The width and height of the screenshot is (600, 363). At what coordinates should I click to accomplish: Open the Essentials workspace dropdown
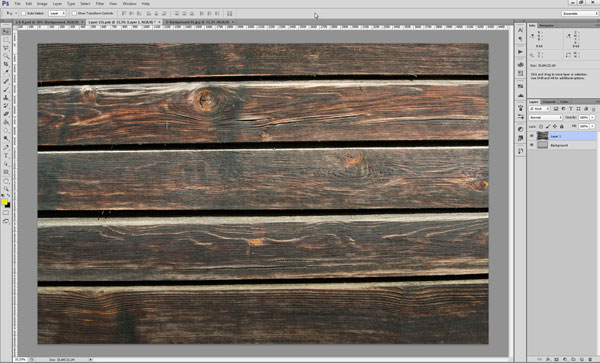tap(579, 13)
